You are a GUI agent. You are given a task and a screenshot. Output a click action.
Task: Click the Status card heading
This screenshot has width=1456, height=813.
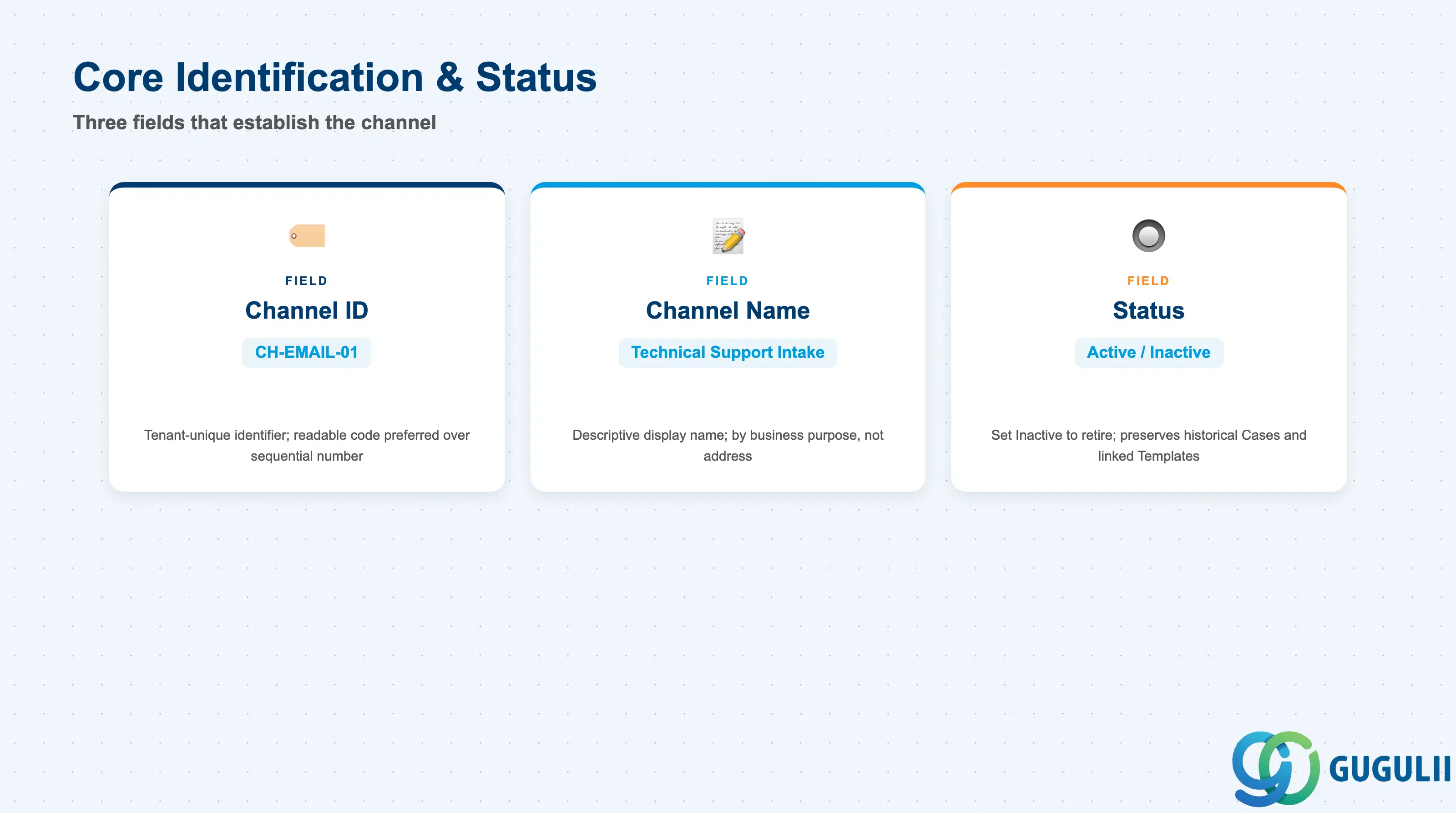[1148, 310]
